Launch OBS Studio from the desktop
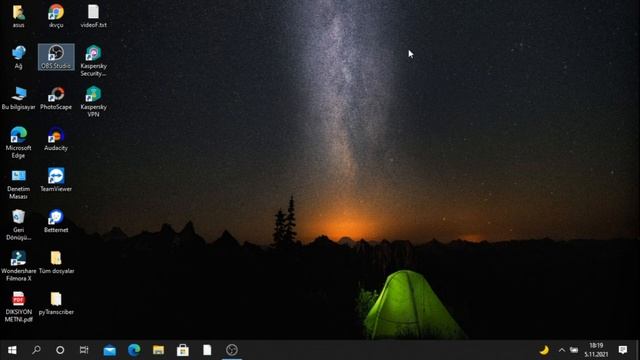Screen dimensions: 640x360 coord(56,57)
